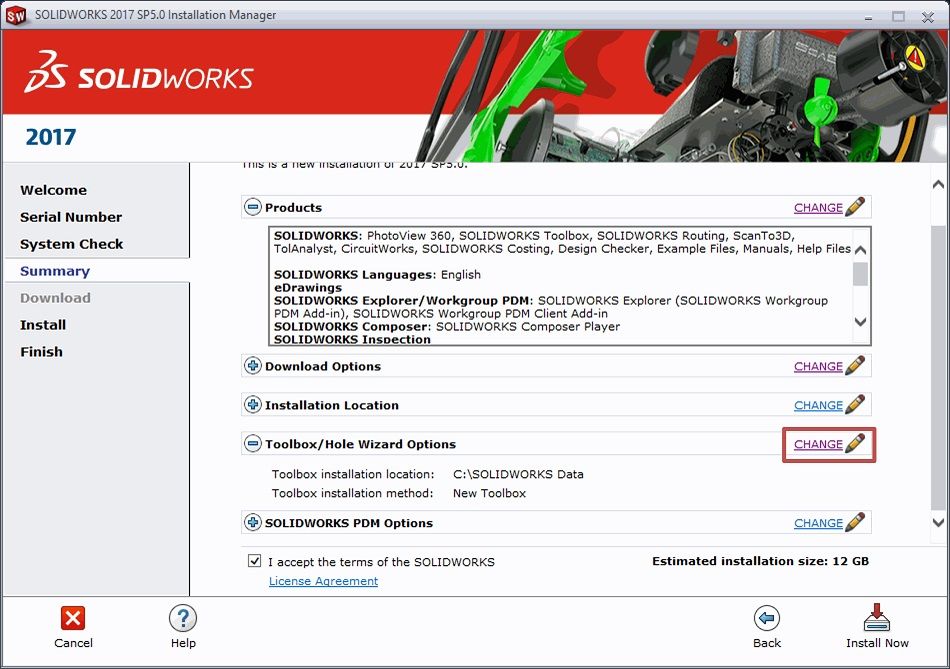
Task: Collapse Toolbox/Hole Wizard Options section
Action: point(253,444)
